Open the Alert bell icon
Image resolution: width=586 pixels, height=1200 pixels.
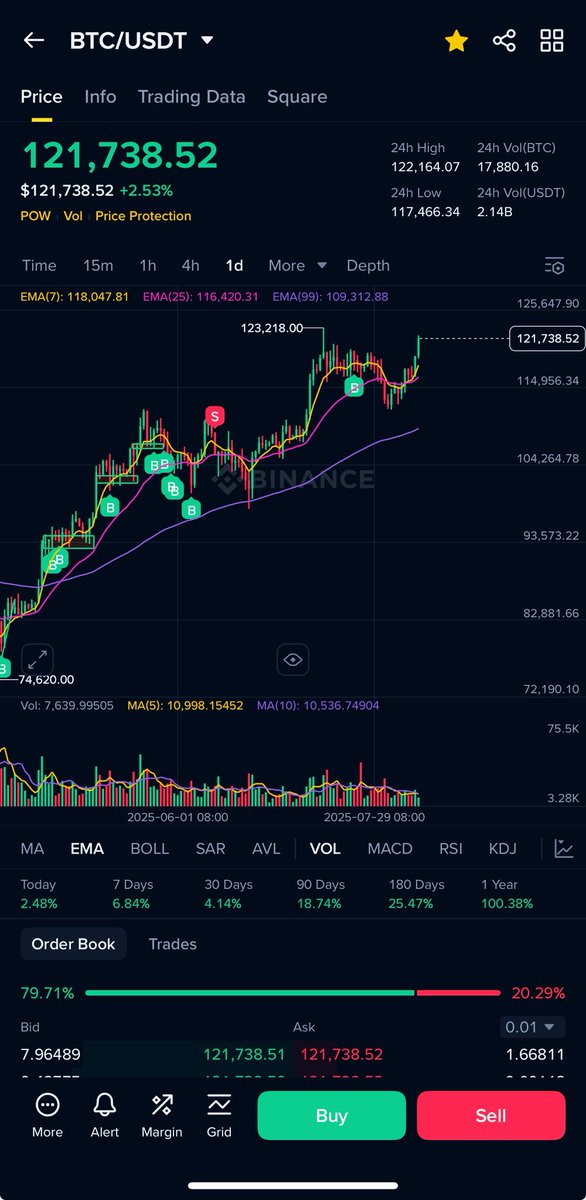tap(104, 1114)
